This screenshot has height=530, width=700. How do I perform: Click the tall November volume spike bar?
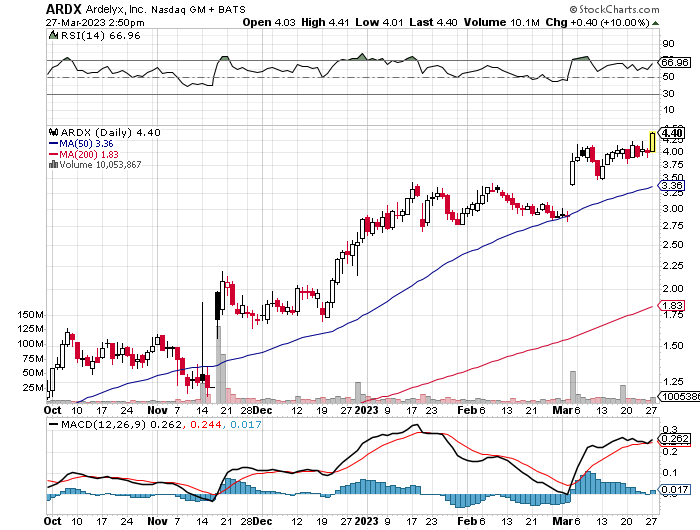point(218,363)
